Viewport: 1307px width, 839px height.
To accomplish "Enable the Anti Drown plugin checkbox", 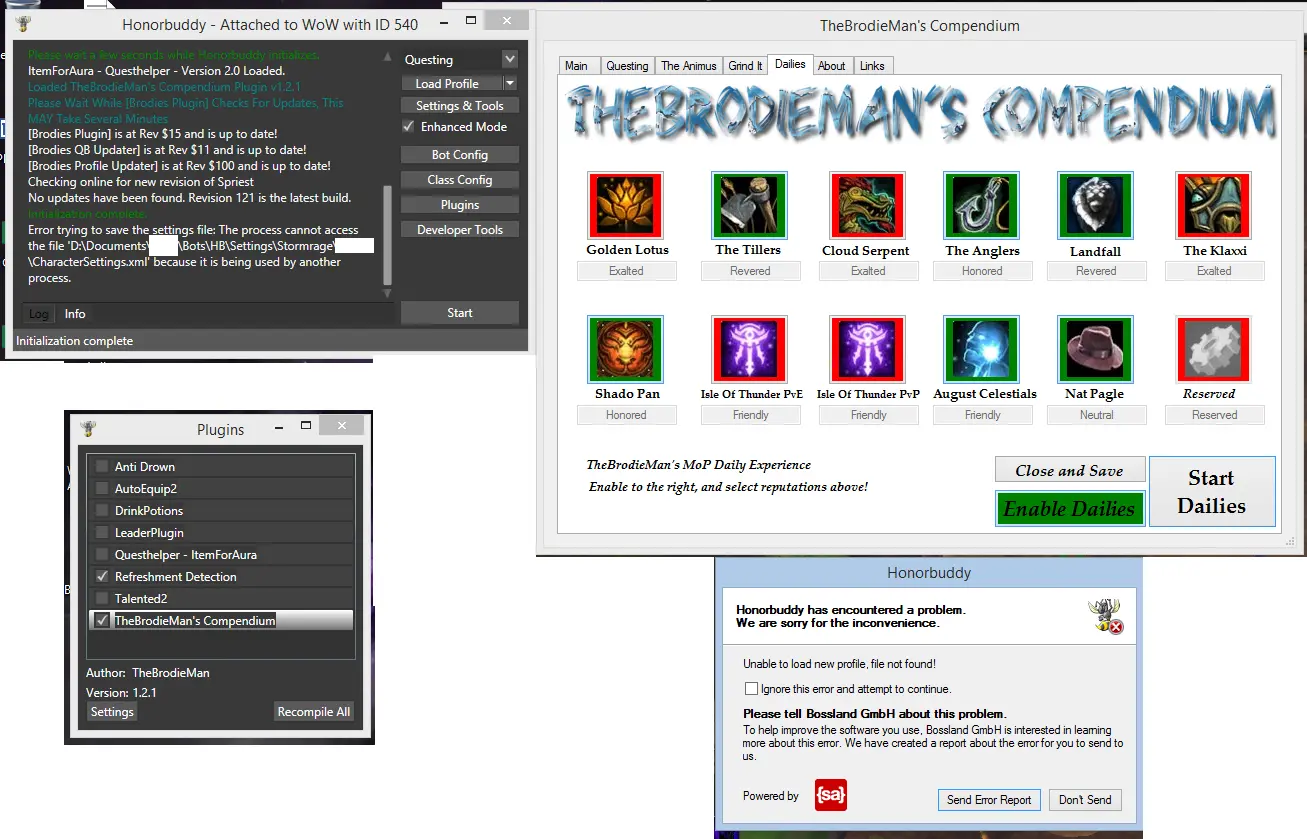I will [x=102, y=467].
